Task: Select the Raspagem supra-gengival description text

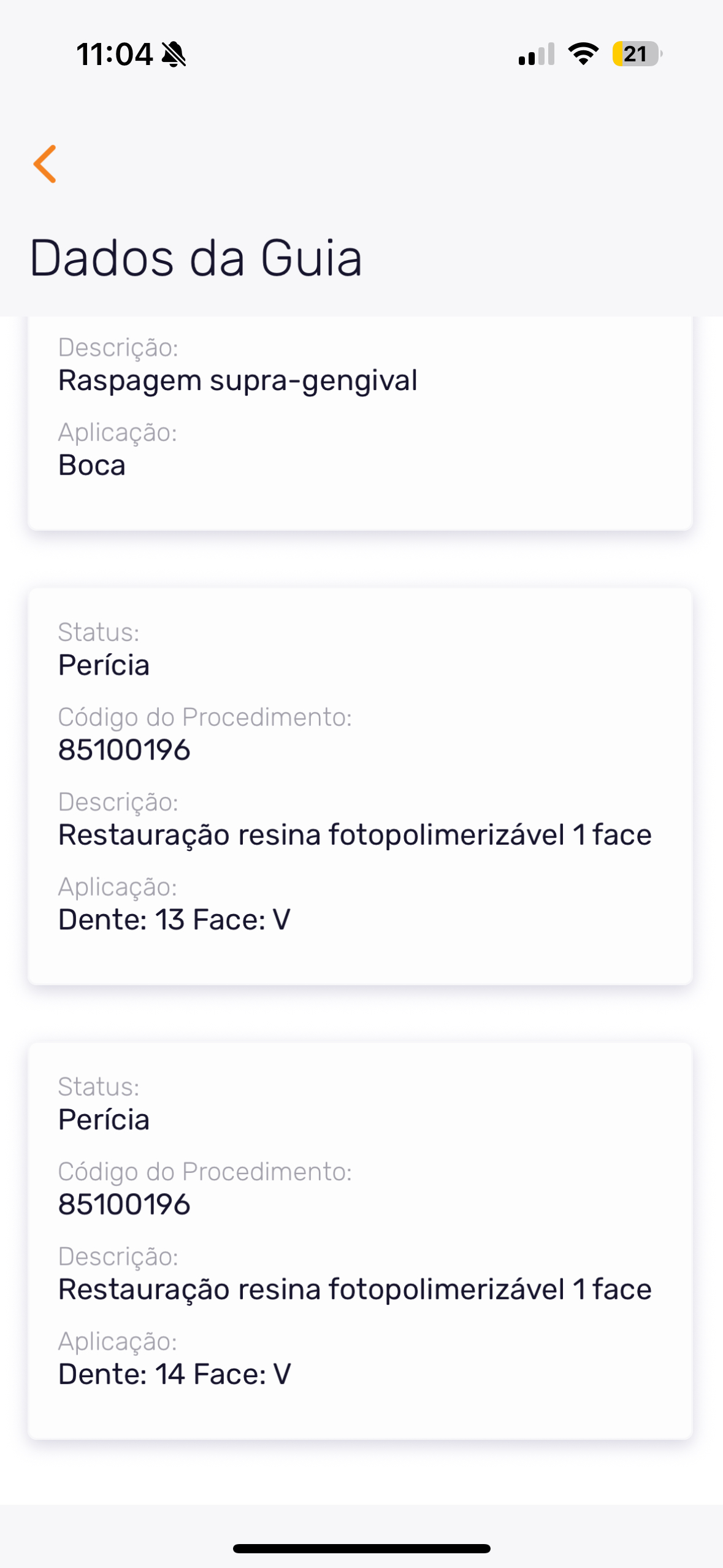Action: [x=238, y=380]
